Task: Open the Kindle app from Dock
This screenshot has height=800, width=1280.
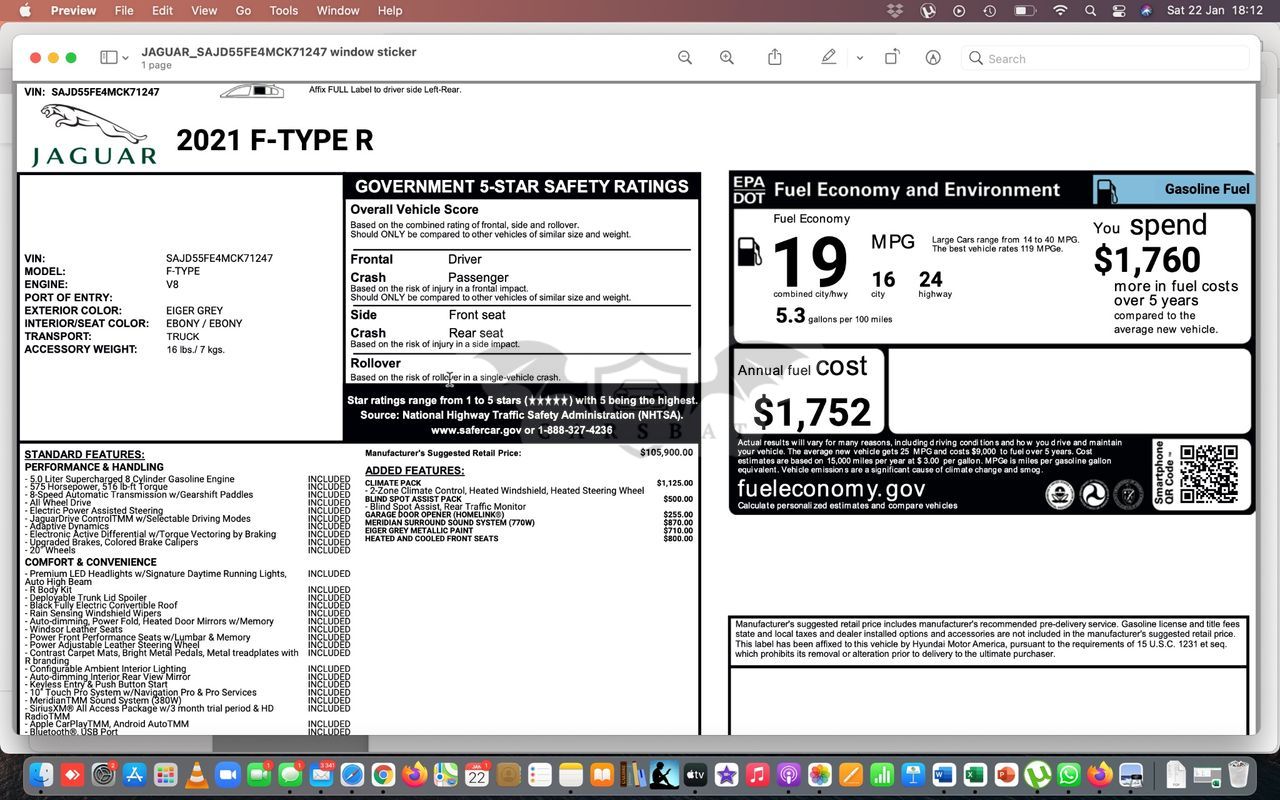Action: tap(664, 775)
